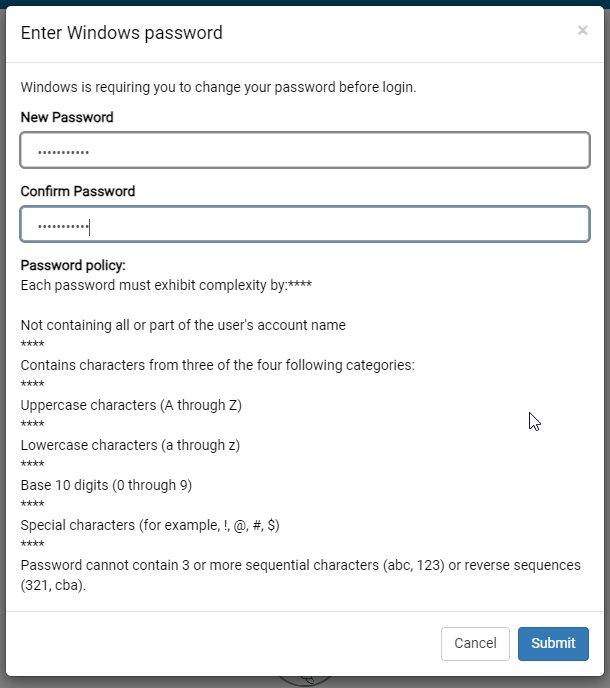The width and height of the screenshot is (610, 688).
Task: Click the "New Password" field label
Action: click(67, 117)
